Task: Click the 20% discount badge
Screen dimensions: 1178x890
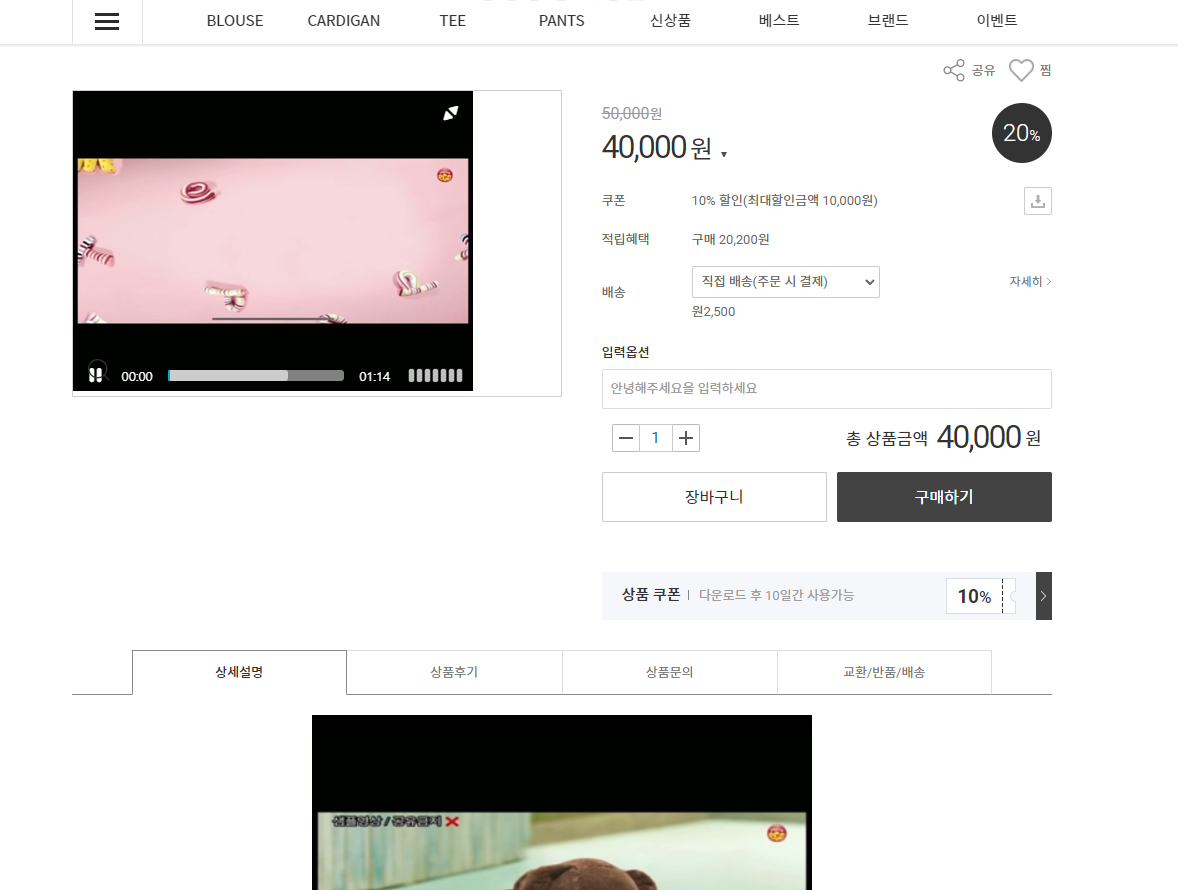Action: point(1022,133)
